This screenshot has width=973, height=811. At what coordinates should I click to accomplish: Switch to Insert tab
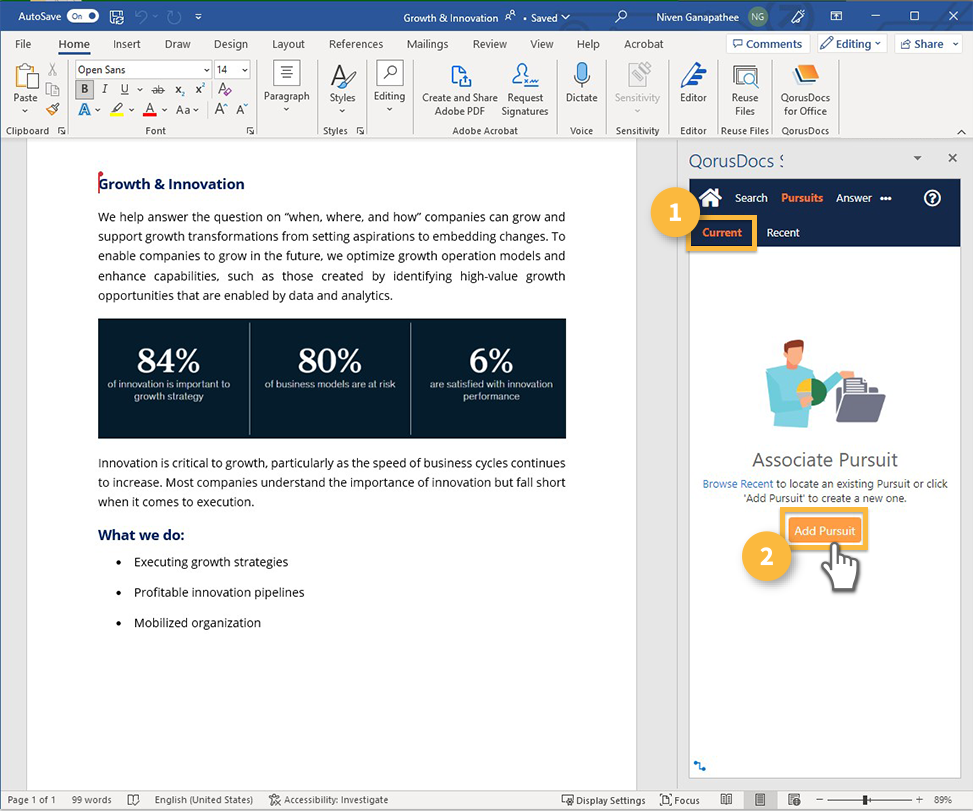tap(127, 44)
